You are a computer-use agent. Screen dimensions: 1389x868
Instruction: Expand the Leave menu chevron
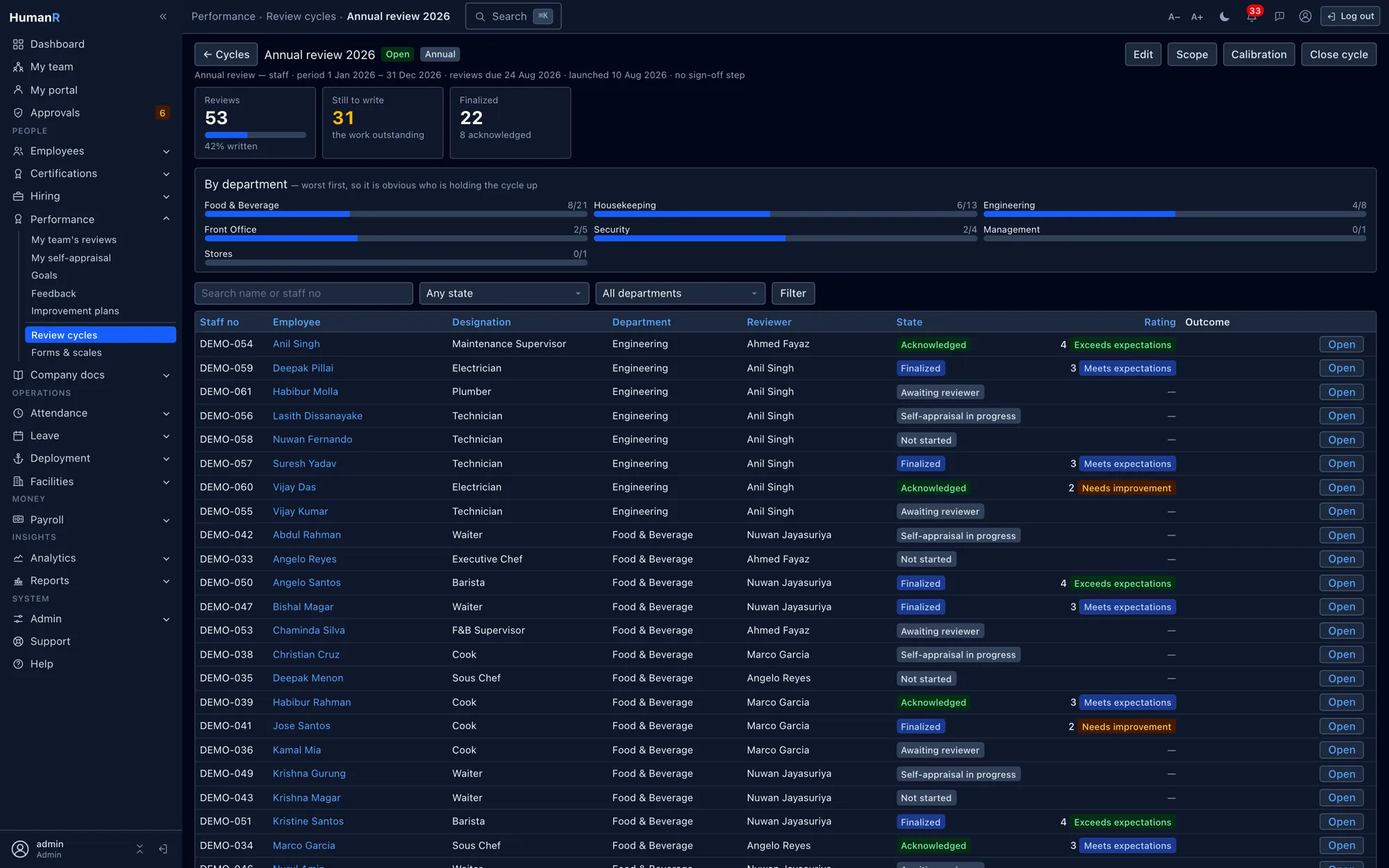tap(166, 436)
